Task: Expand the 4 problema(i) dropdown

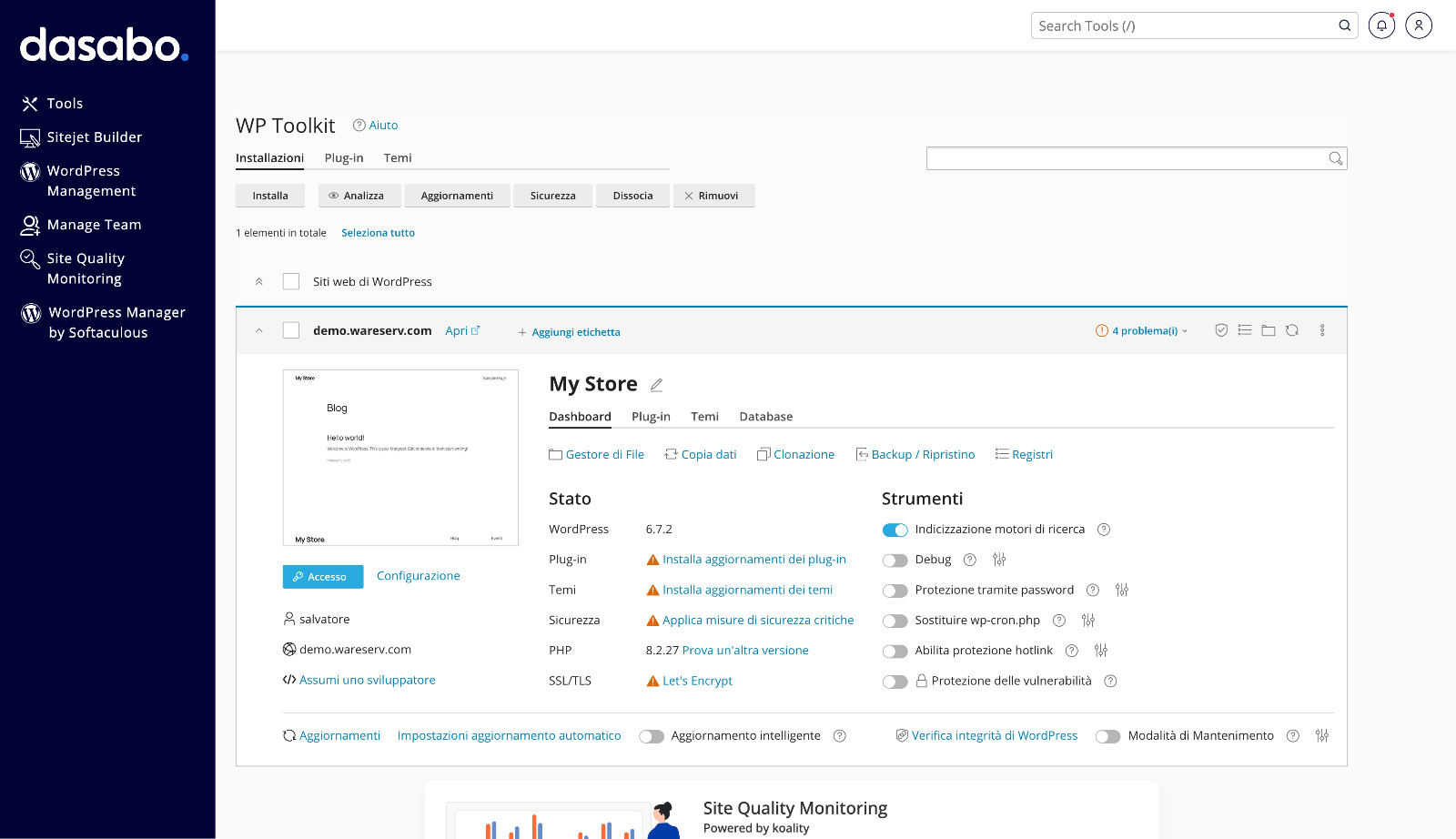Action: pos(1143,331)
